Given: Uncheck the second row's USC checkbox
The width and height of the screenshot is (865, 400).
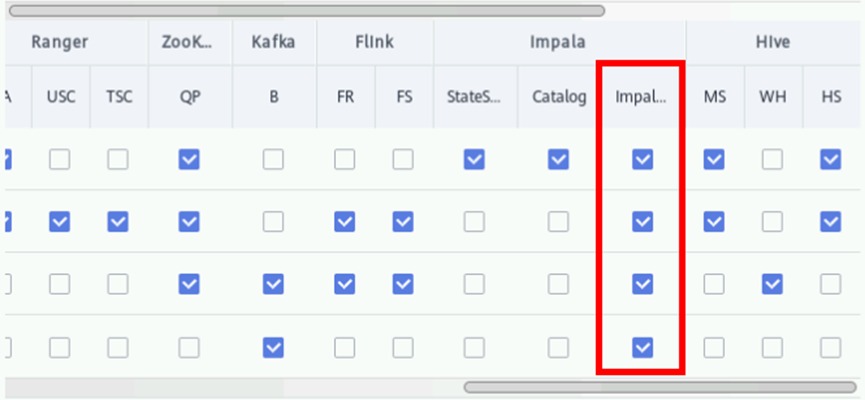Looking at the screenshot, I should (60, 222).
